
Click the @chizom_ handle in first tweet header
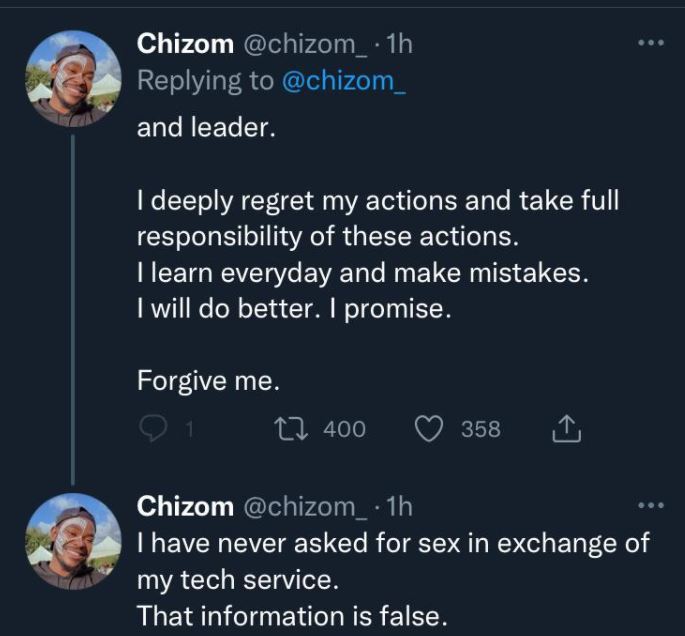coord(304,44)
